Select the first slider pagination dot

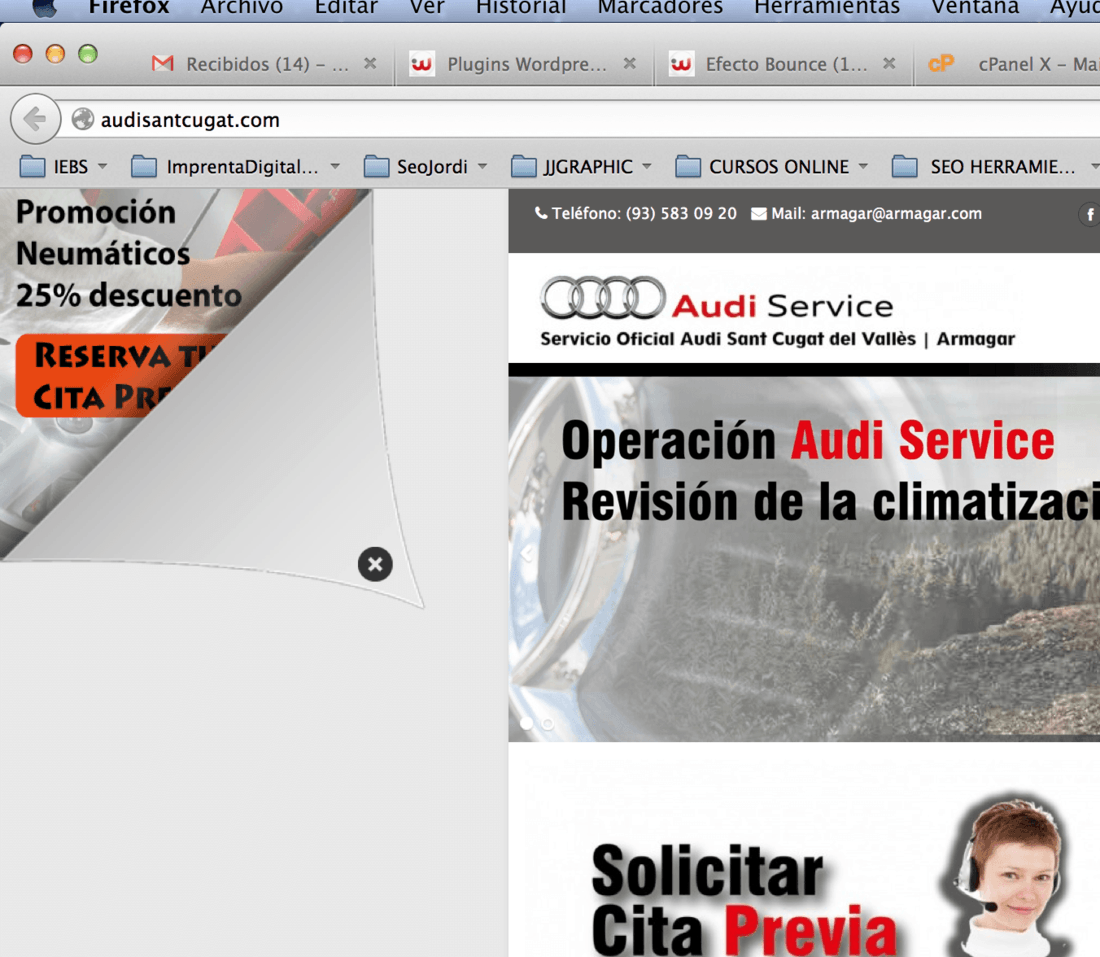[x=526, y=723]
